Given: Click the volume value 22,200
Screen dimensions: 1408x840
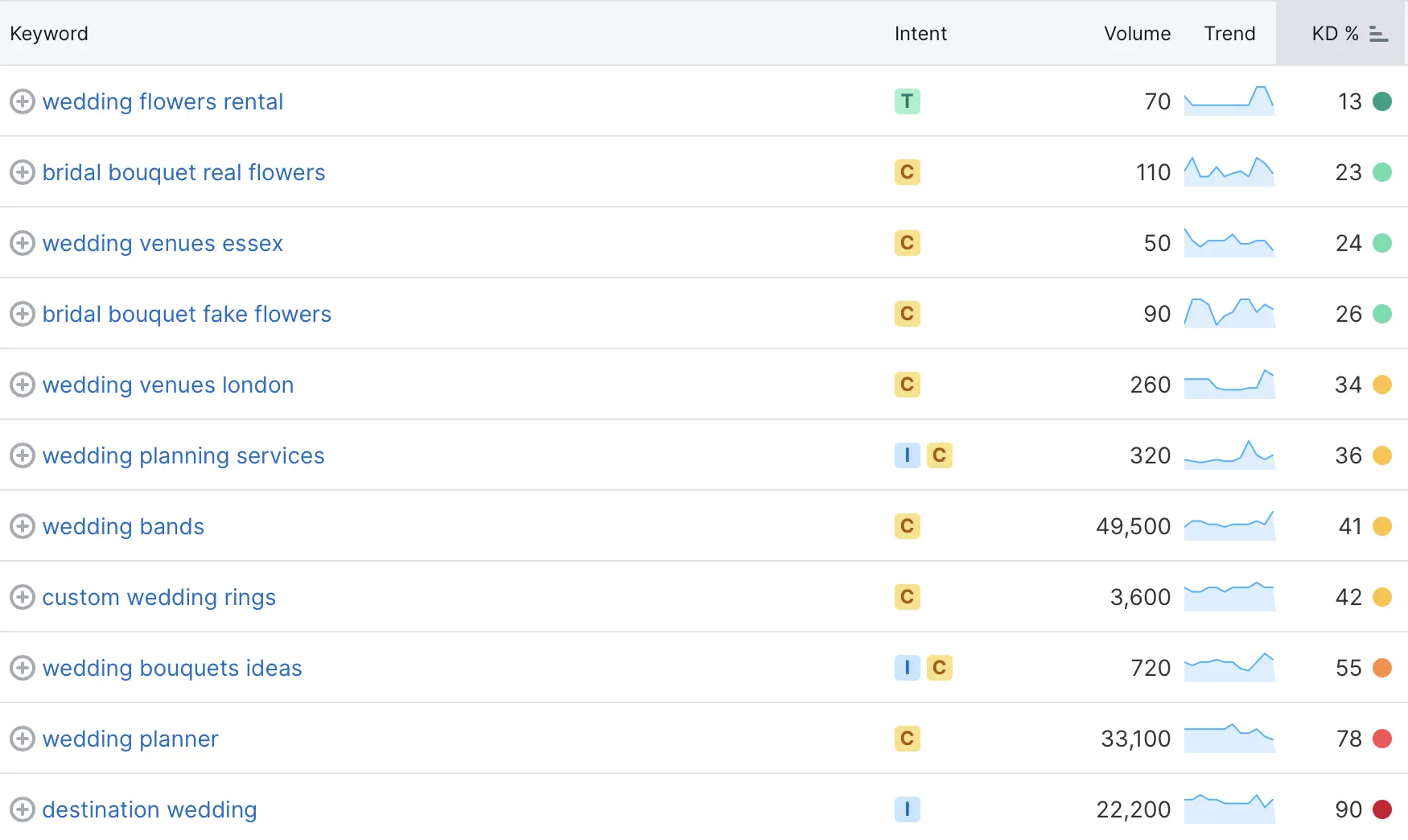Looking at the screenshot, I should pyautogui.click(x=1133, y=809).
